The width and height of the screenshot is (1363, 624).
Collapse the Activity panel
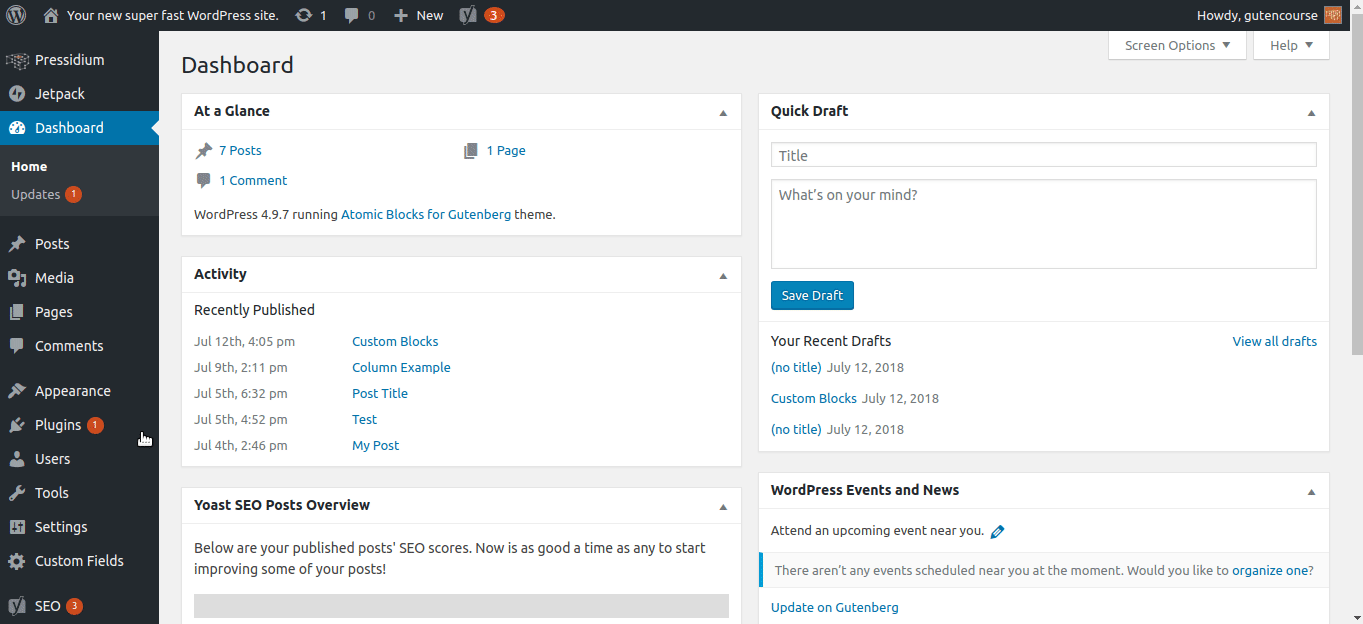point(723,276)
